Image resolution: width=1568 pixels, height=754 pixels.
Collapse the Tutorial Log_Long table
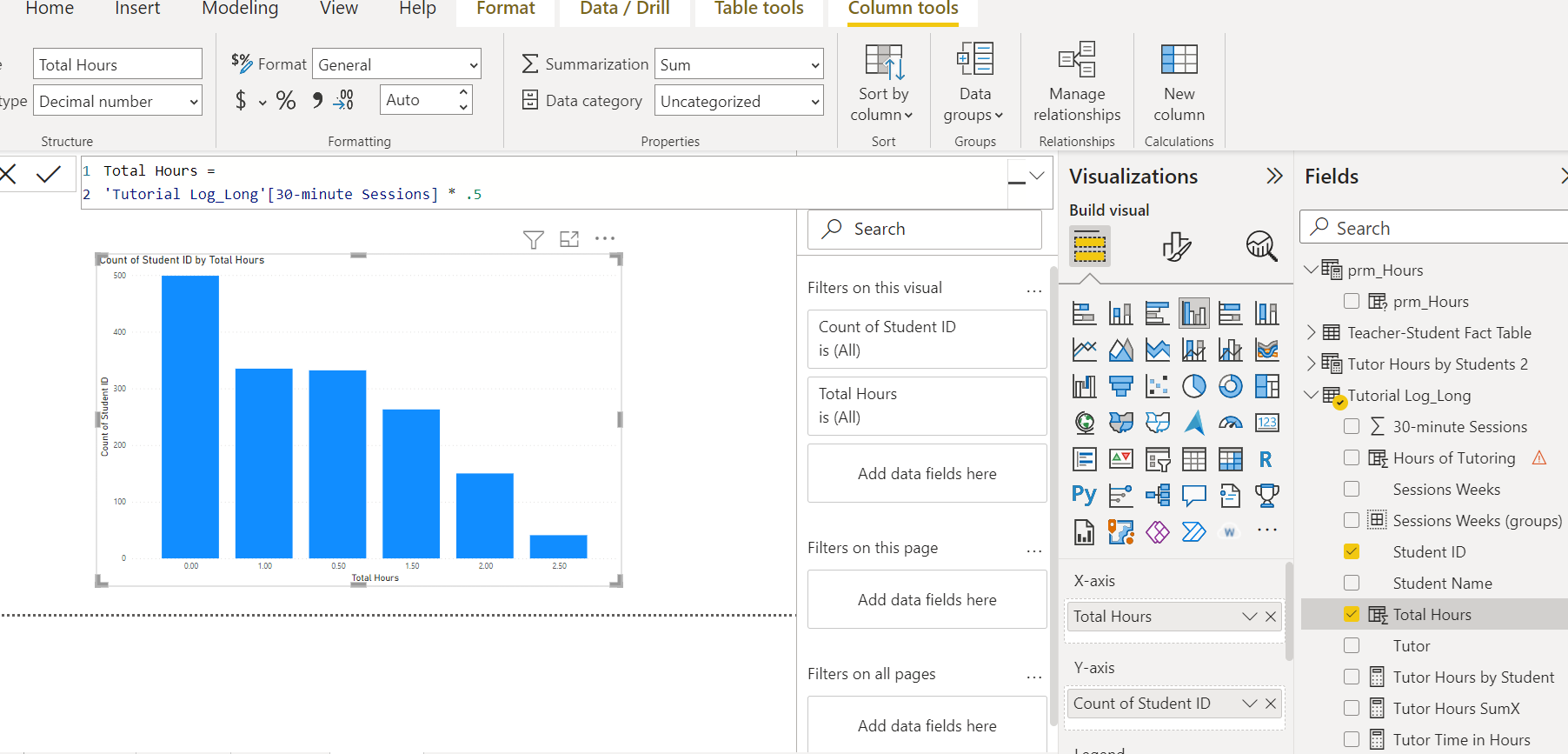(1311, 396)
